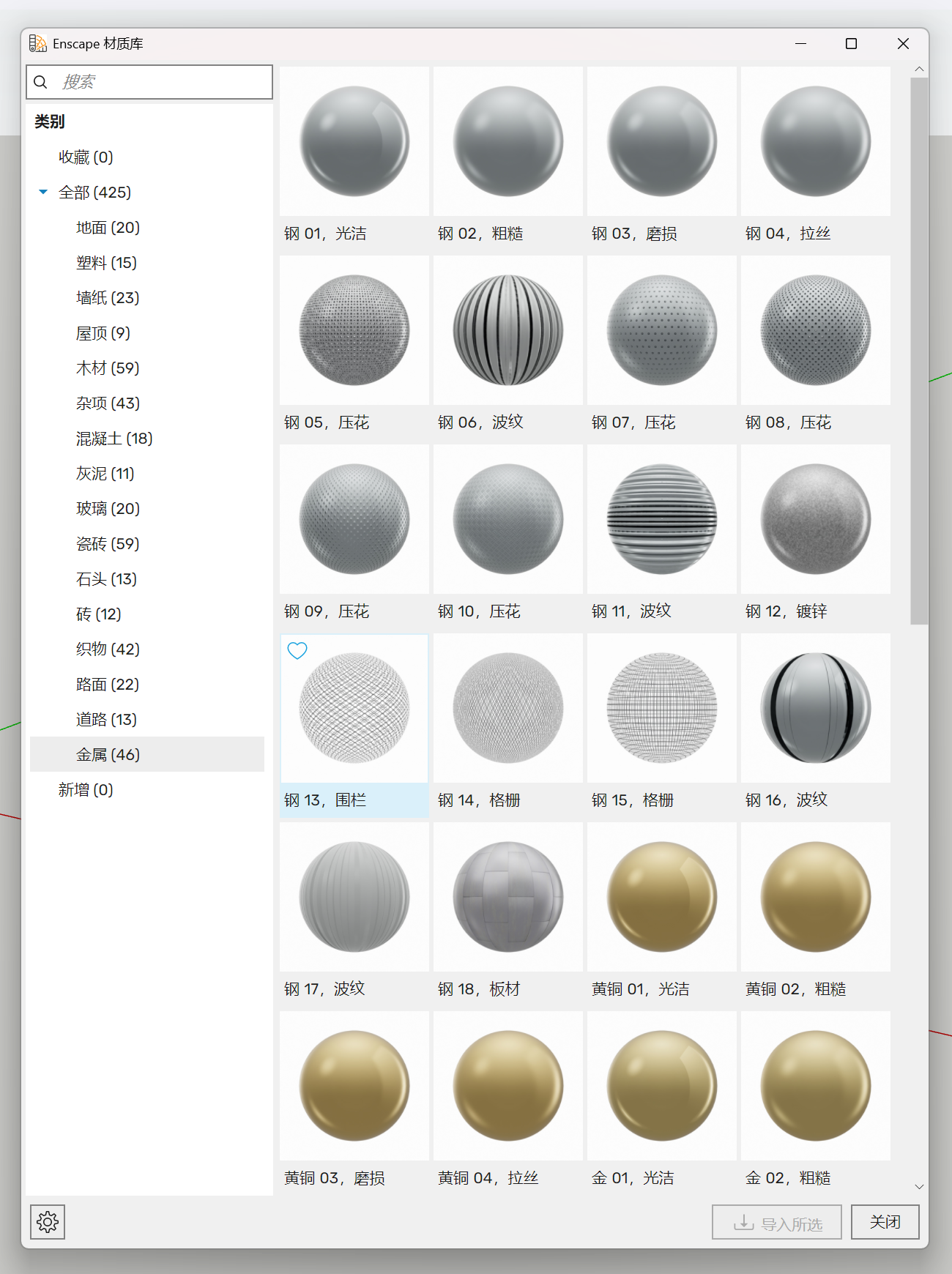Select the 木材 (59) category
The image size is (952, 1274).
point(108,368)
